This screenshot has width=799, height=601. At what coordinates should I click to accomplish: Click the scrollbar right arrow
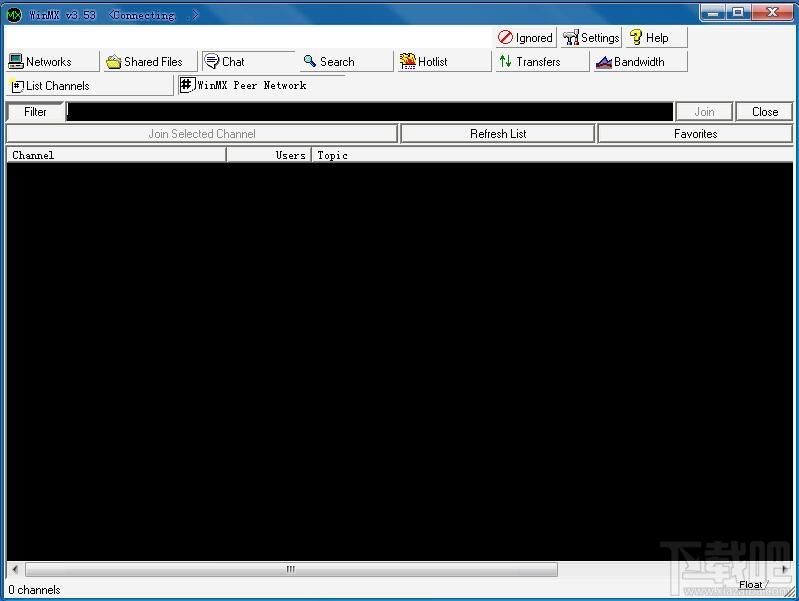(785, 569)
